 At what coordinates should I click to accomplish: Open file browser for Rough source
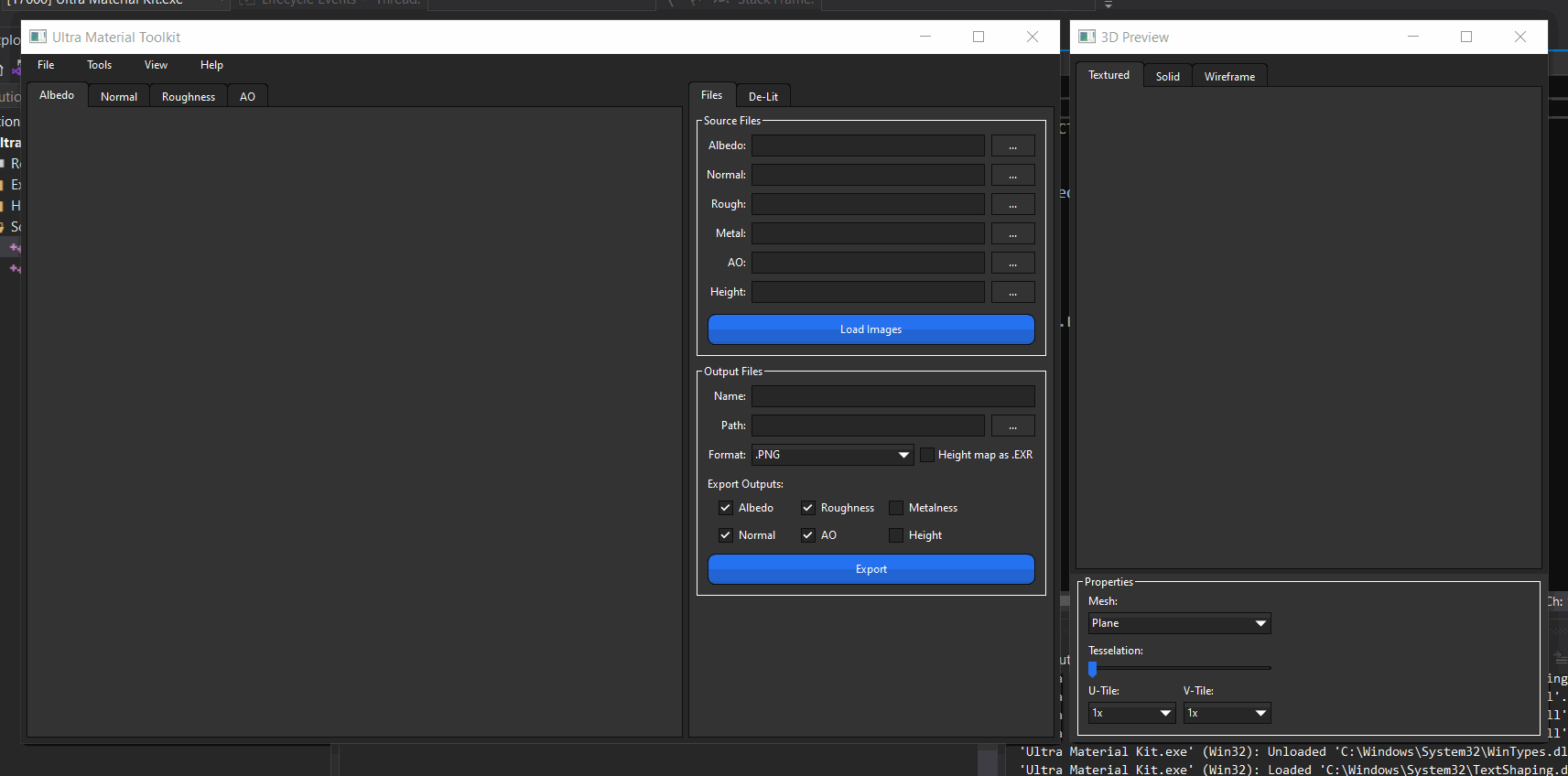(x=1012, y=205)
